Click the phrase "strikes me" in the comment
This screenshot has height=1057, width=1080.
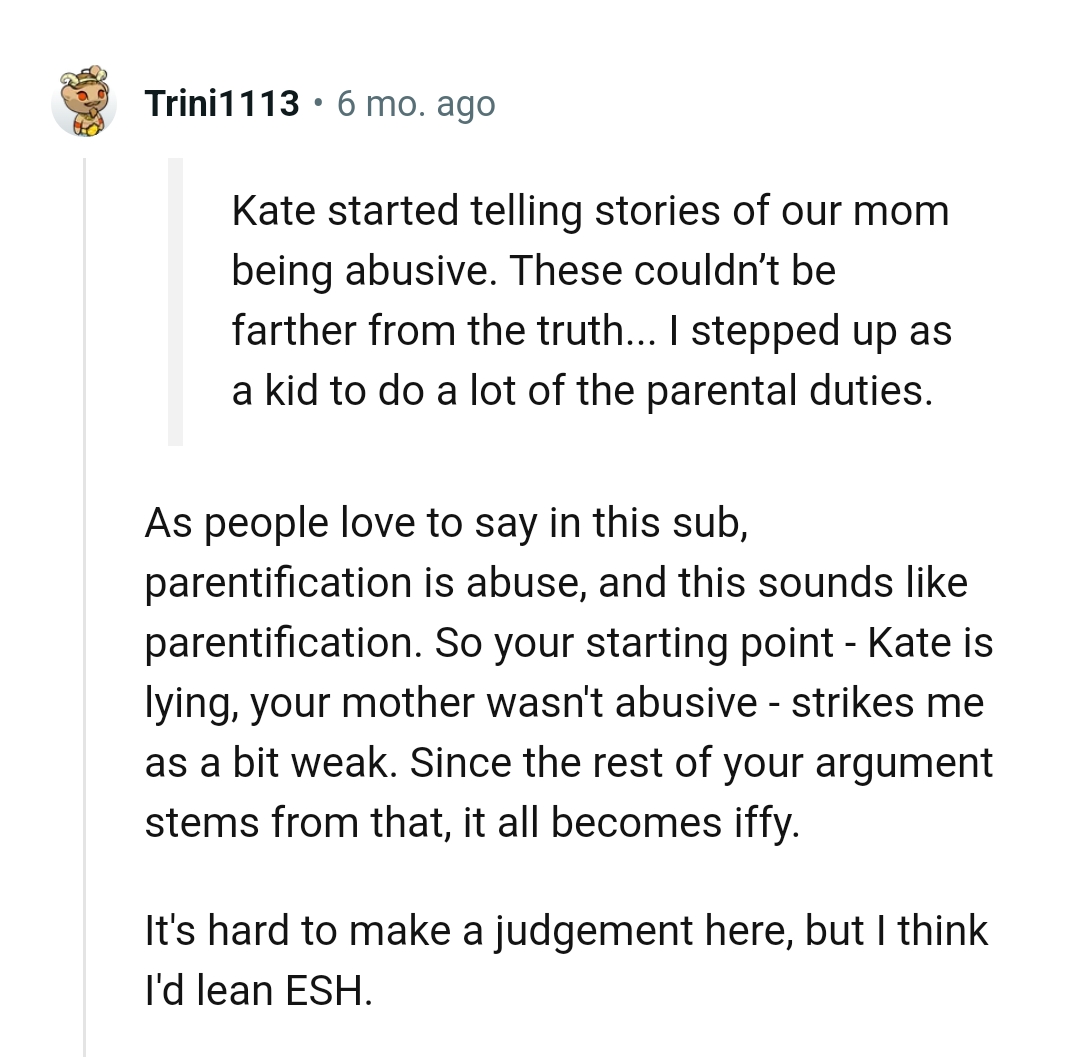(x=887, y=703)
